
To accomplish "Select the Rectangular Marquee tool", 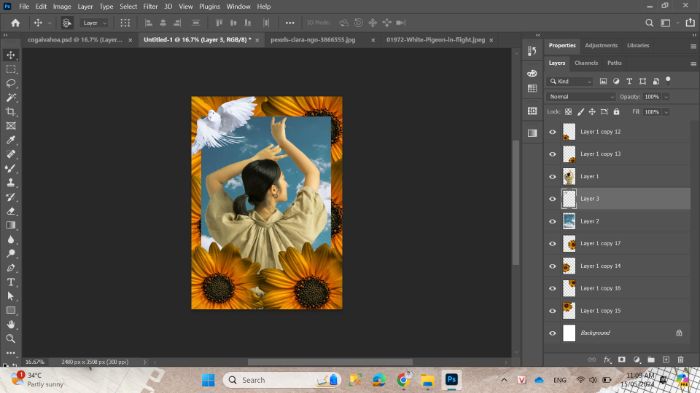I will [11, 69].
